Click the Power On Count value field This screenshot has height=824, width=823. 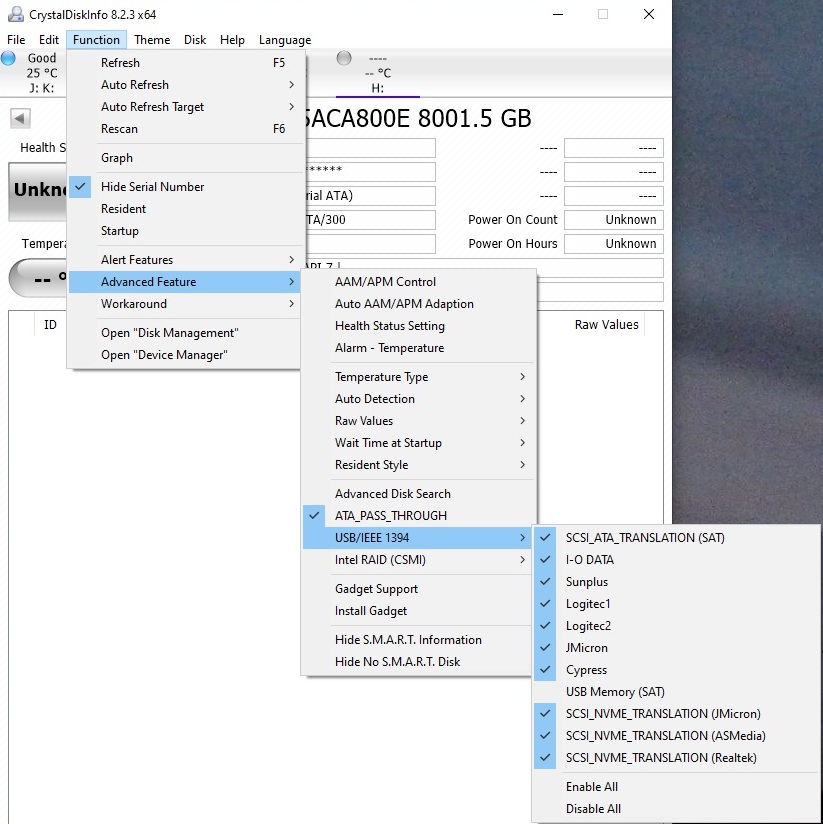(613, 220)
